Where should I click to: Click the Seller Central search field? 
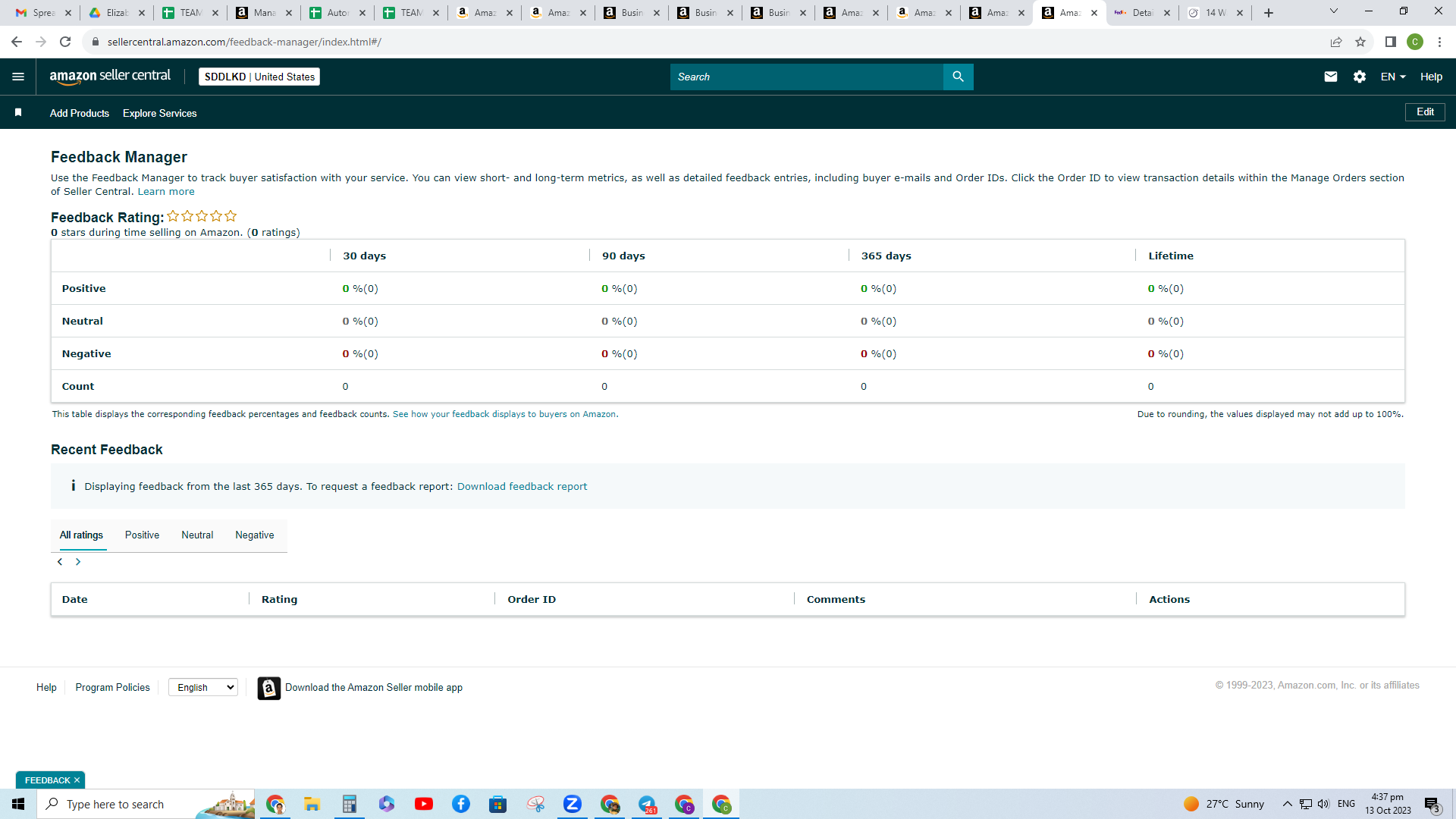pos(807,77)
